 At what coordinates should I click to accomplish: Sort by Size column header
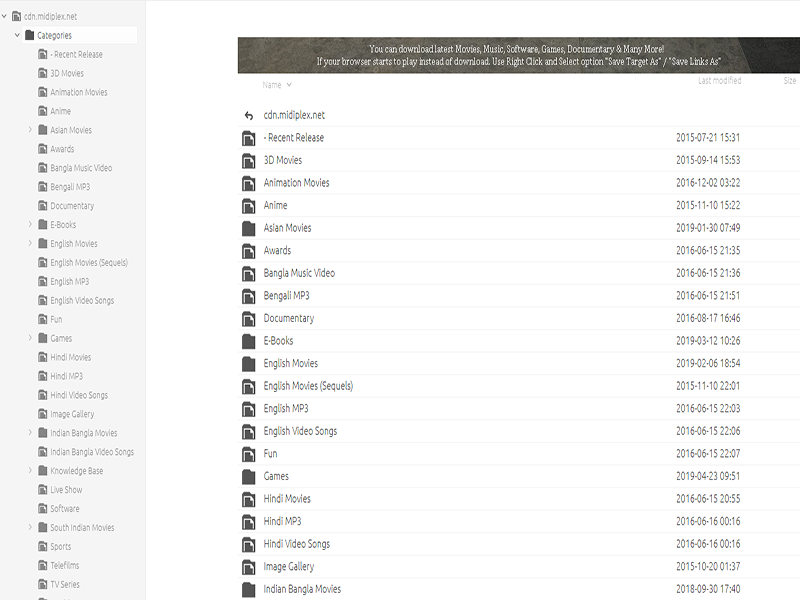click(x=789, y=81)
